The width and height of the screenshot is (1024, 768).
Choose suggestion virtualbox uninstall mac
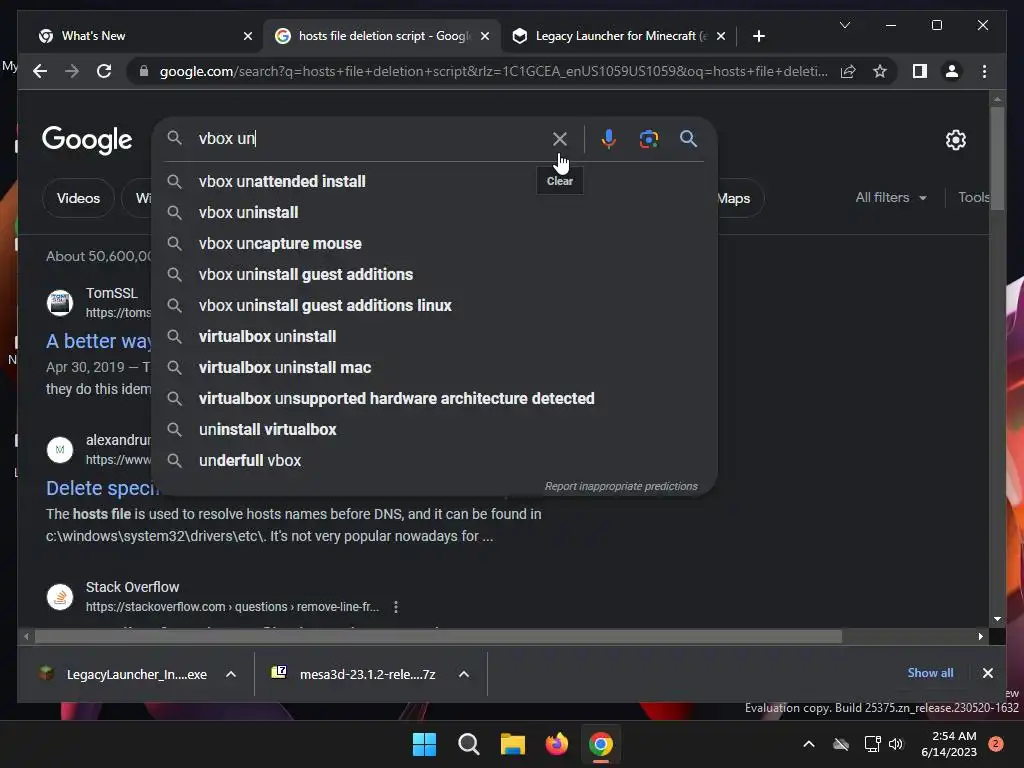[x=434, y=368]
